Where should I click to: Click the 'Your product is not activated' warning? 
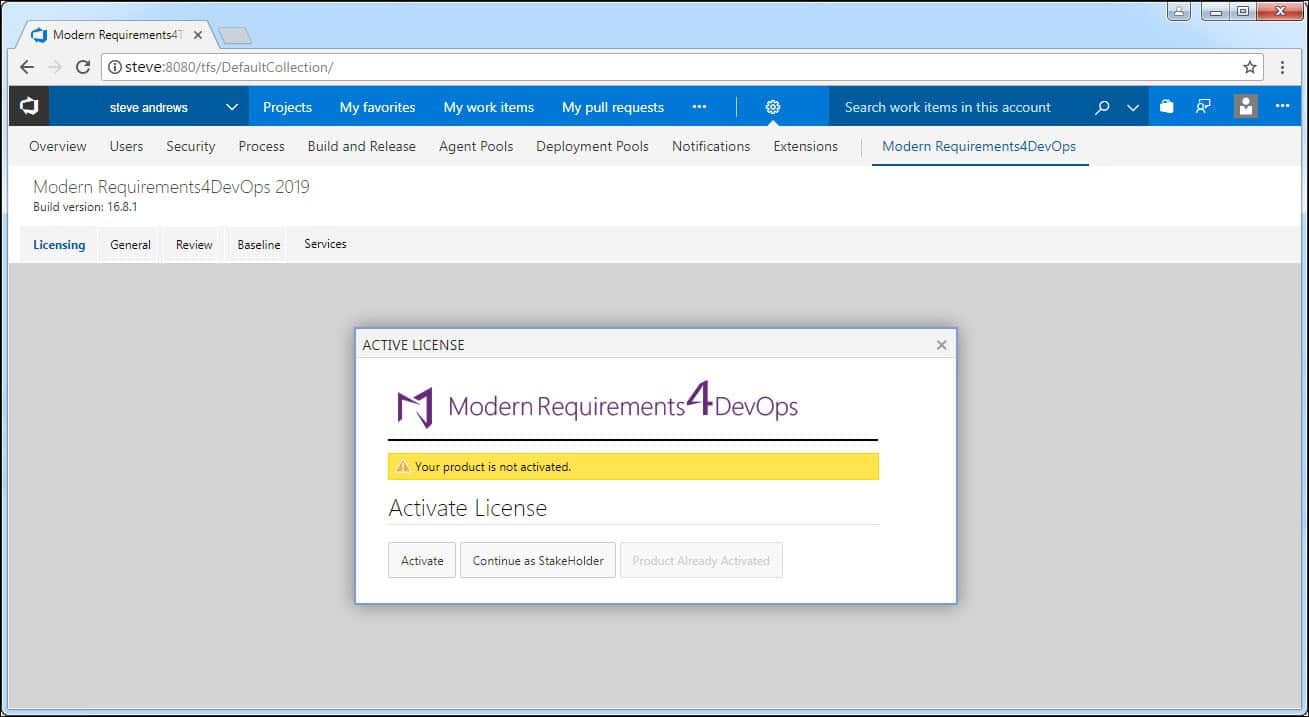click(633, 467)
